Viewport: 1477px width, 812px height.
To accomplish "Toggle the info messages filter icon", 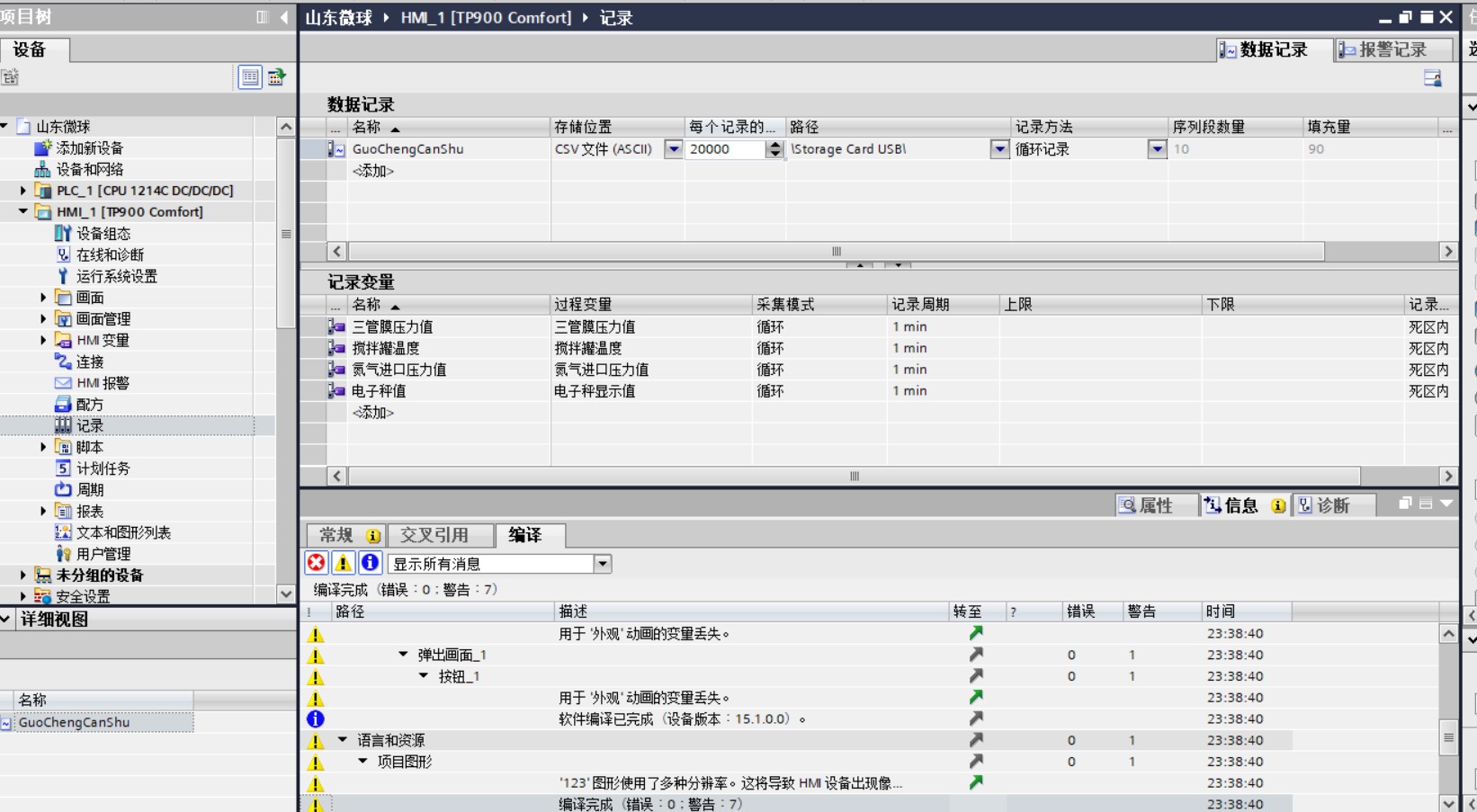I will click(370, 563).
